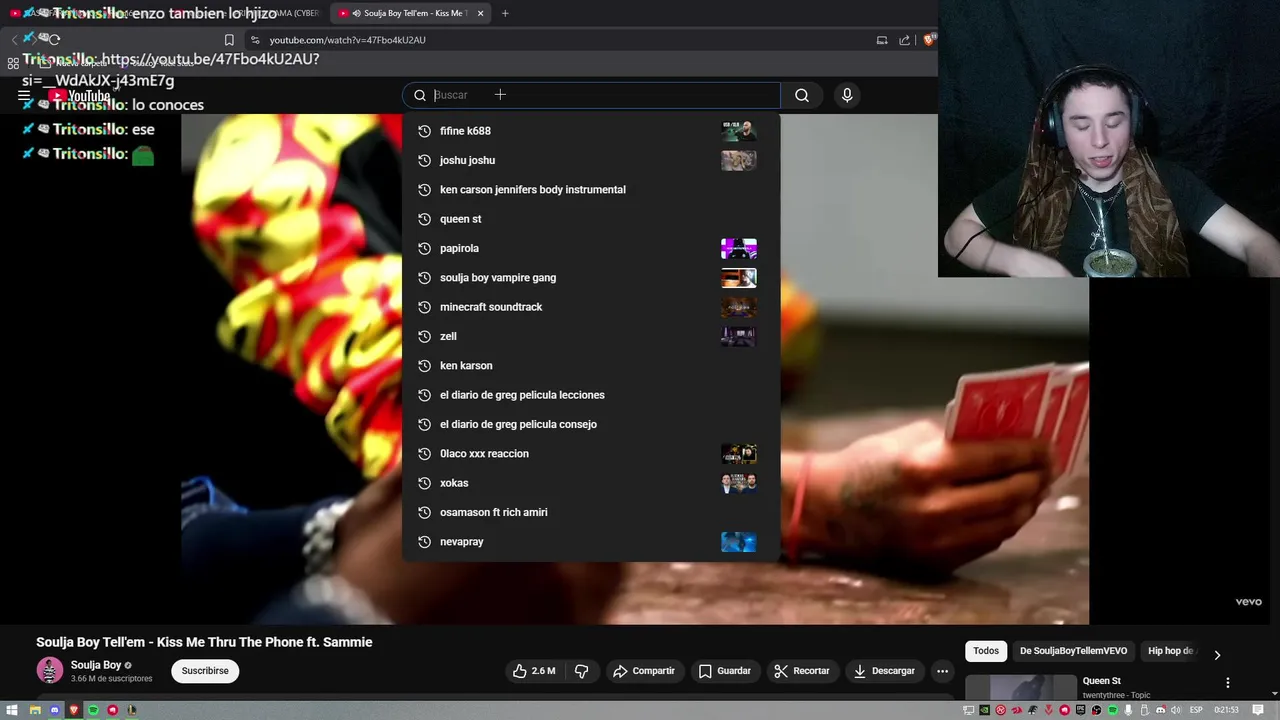Expand filter chips with right arrow
Image resolution: width=1280 pixels, height=720 pixels.
point(1217,655)
